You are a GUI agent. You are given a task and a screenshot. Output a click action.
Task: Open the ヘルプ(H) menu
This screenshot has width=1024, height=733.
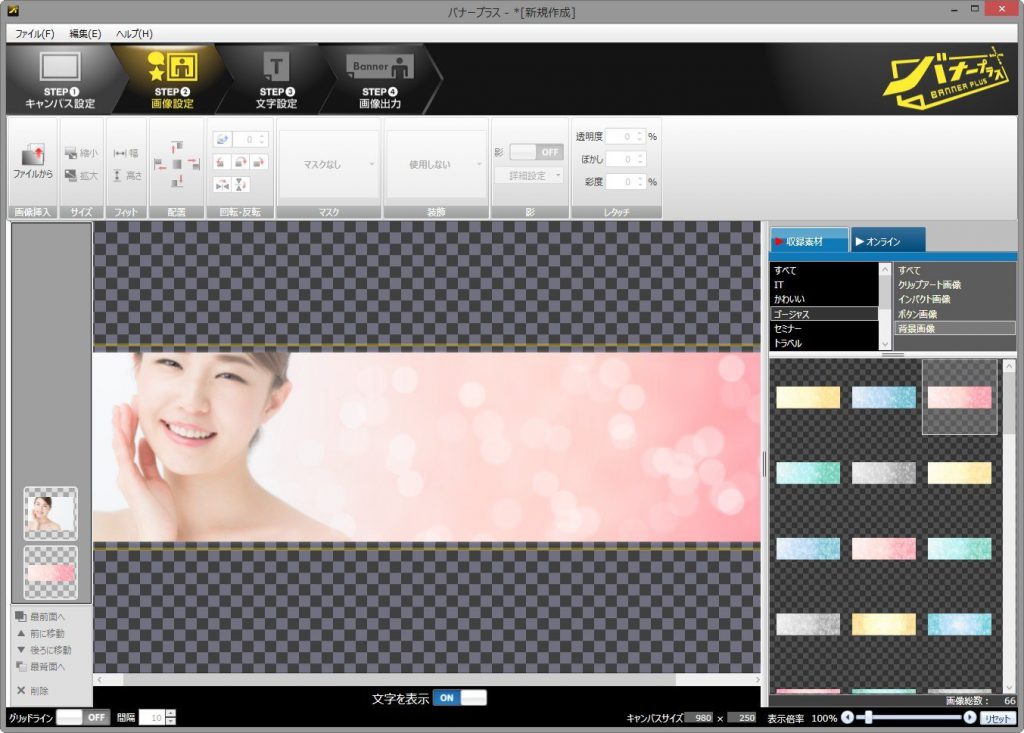click(134, 33)
